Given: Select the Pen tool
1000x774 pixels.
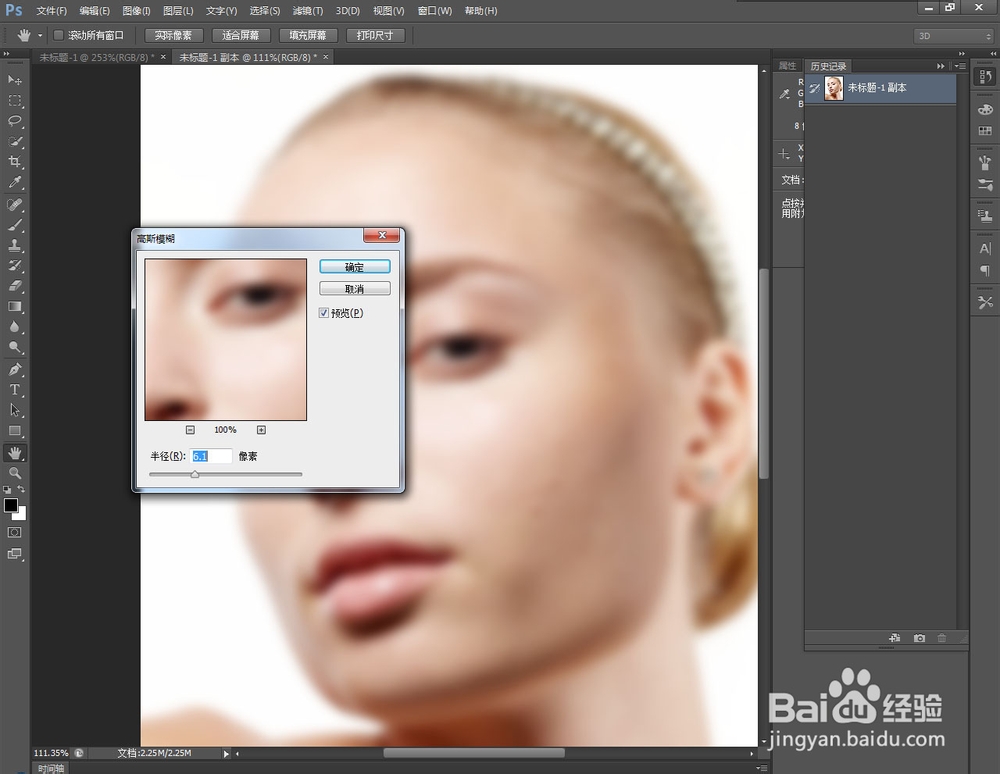Looking at the screenshot, I should pyautogui.click(x=14, y=370).
